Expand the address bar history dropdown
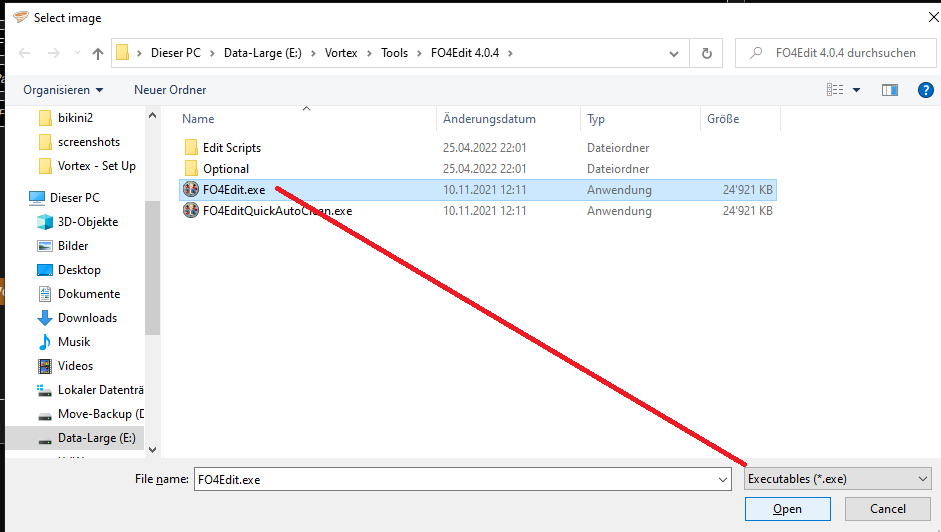This screenshot has height=532, width=941. (x=674, y=53)
